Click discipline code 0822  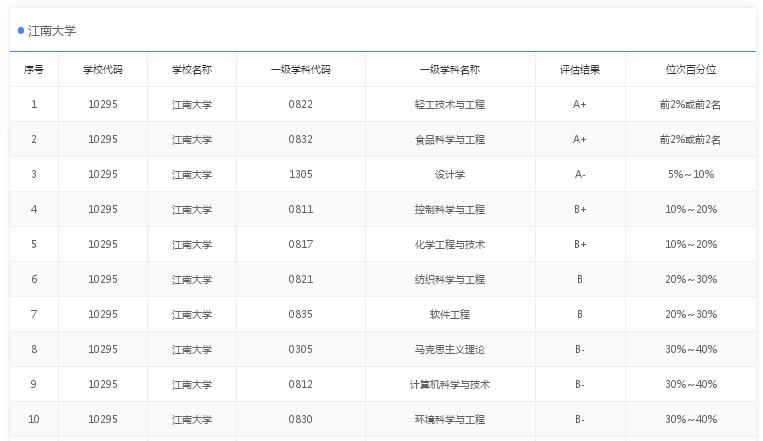click(301, 104)
